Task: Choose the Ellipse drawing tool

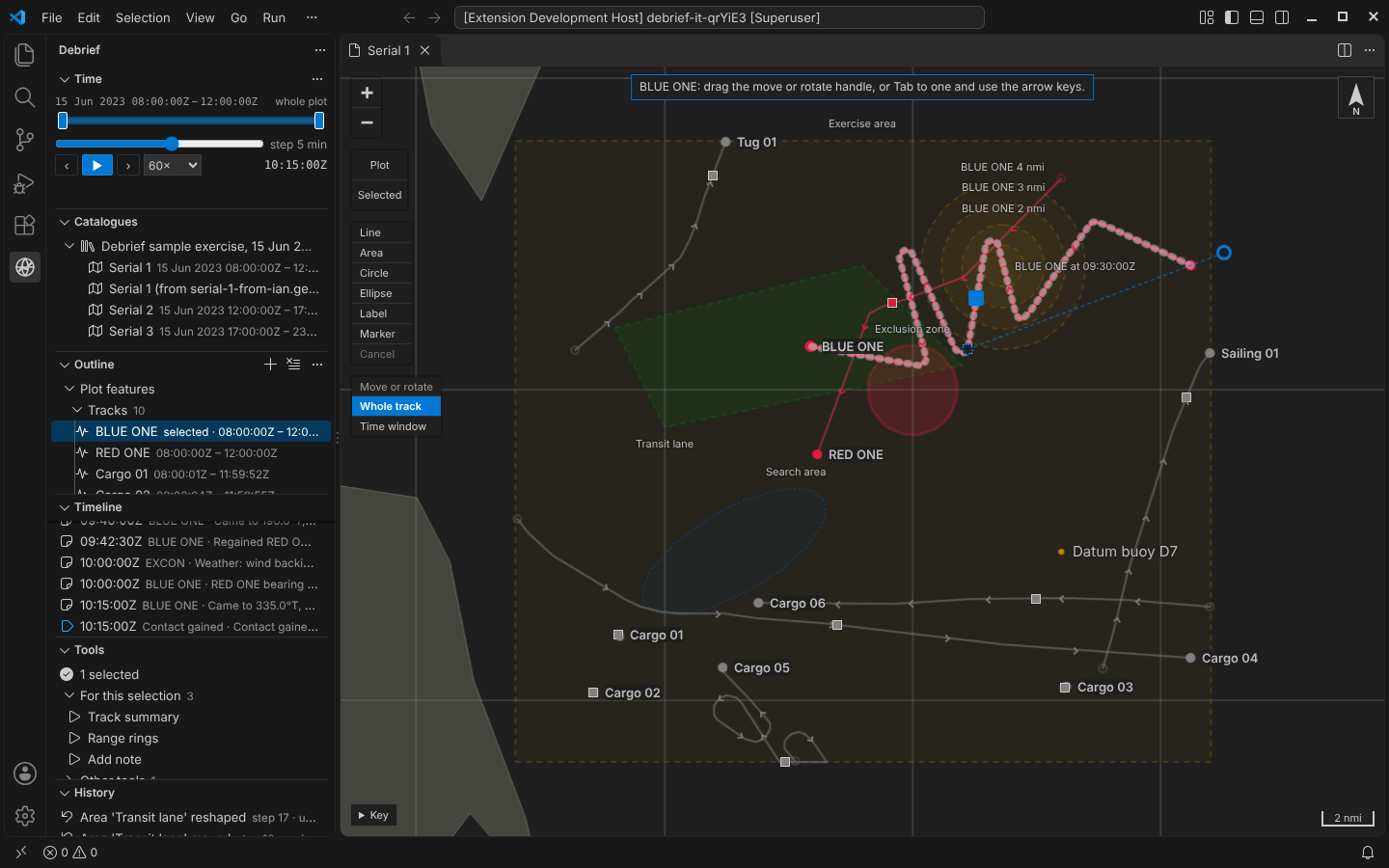Action: pos(382,294)
